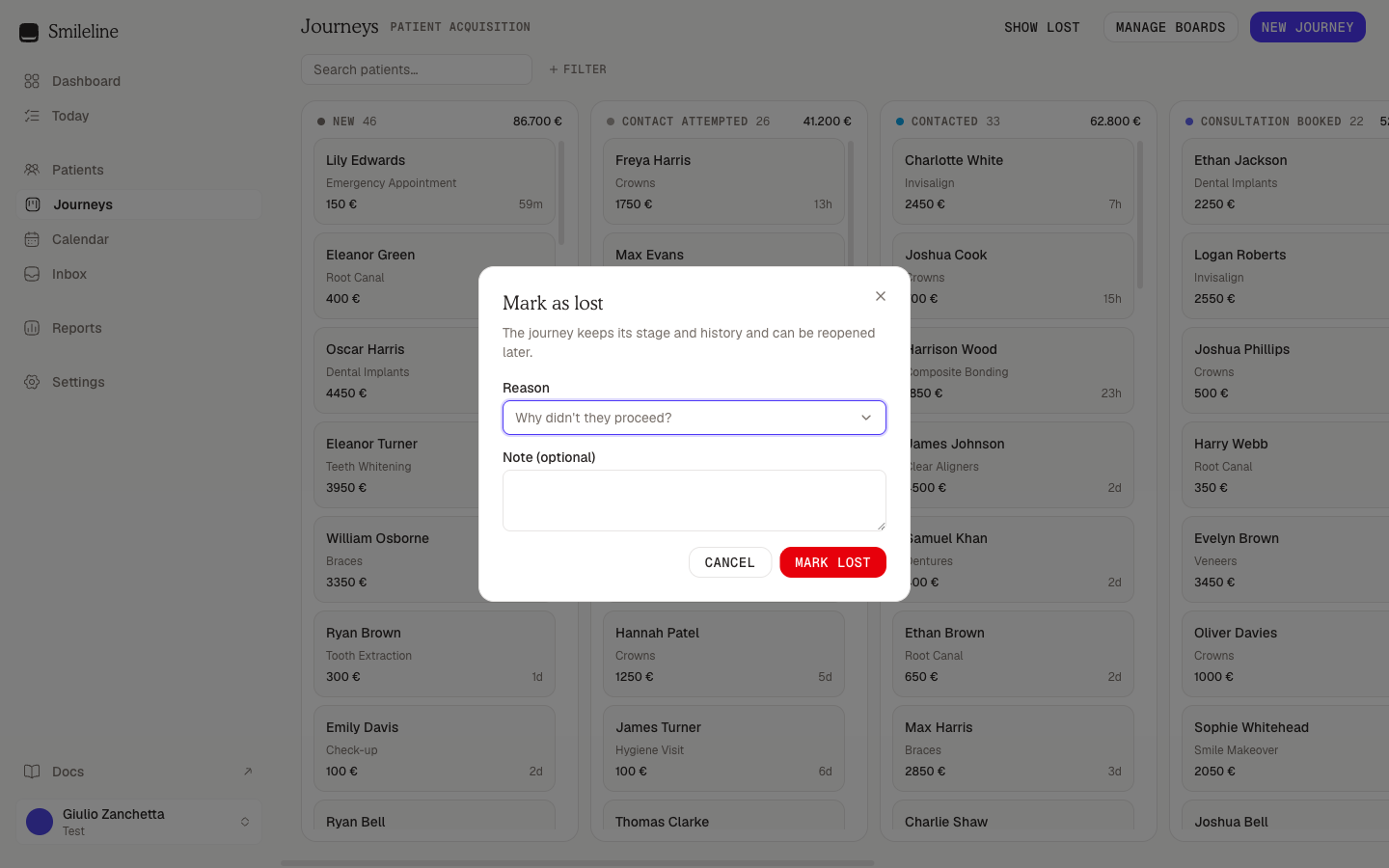The width and height of the screenshot is (1389, 868).
Task: Open Reports in the sidebar
Action: pos(139,328)
